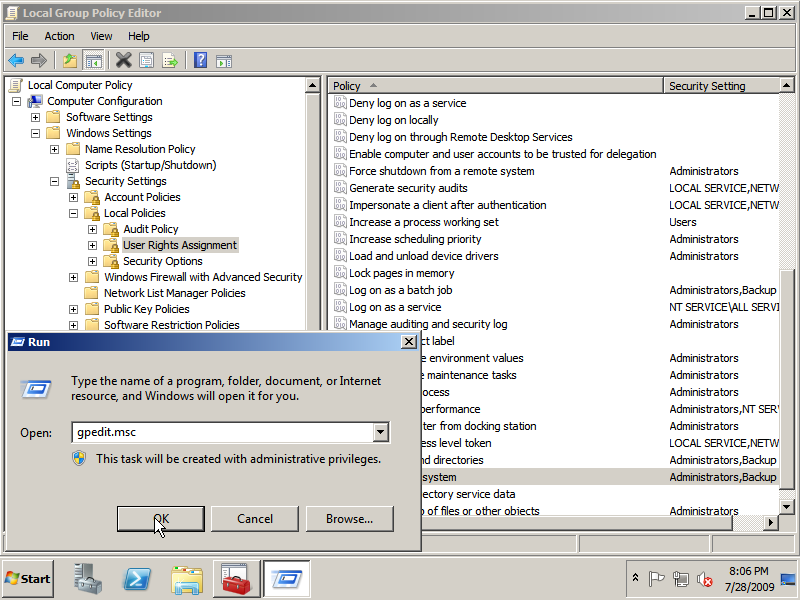Collapse the Security Settings node
Image resolution: width=800 pixels, height=600 pixels.
click(x=55, y=182)
